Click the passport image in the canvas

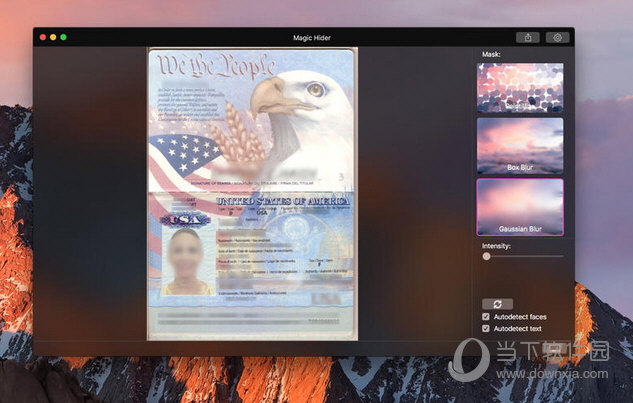click(252, 194)
